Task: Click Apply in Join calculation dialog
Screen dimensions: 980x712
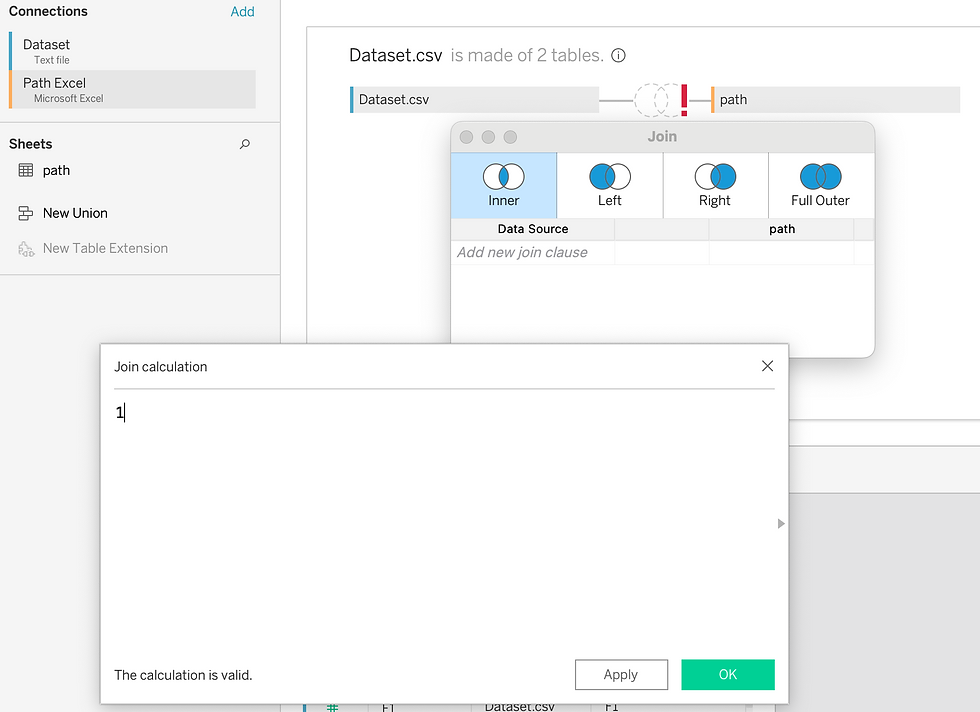Action: point(621,674)
